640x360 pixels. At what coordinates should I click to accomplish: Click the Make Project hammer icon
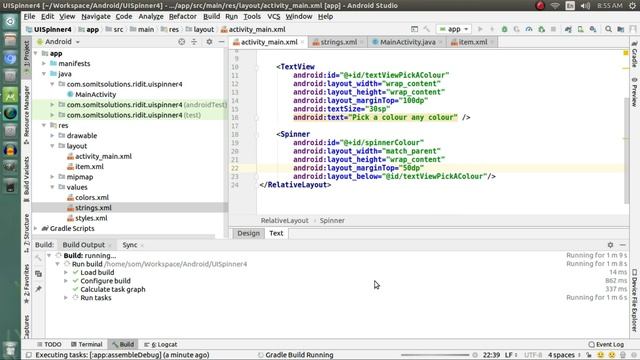[x=427, y=29]
